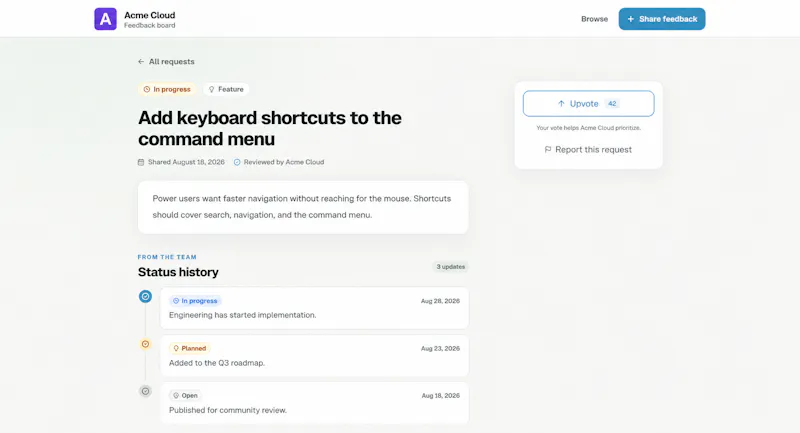Click the FROM THE TEAM label
Viewport: 800px width, 433px height.
tap(167, 257)
